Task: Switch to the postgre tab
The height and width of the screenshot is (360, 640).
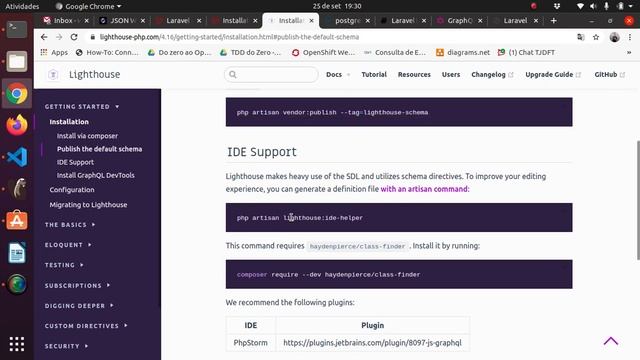Action: [347, 20]
